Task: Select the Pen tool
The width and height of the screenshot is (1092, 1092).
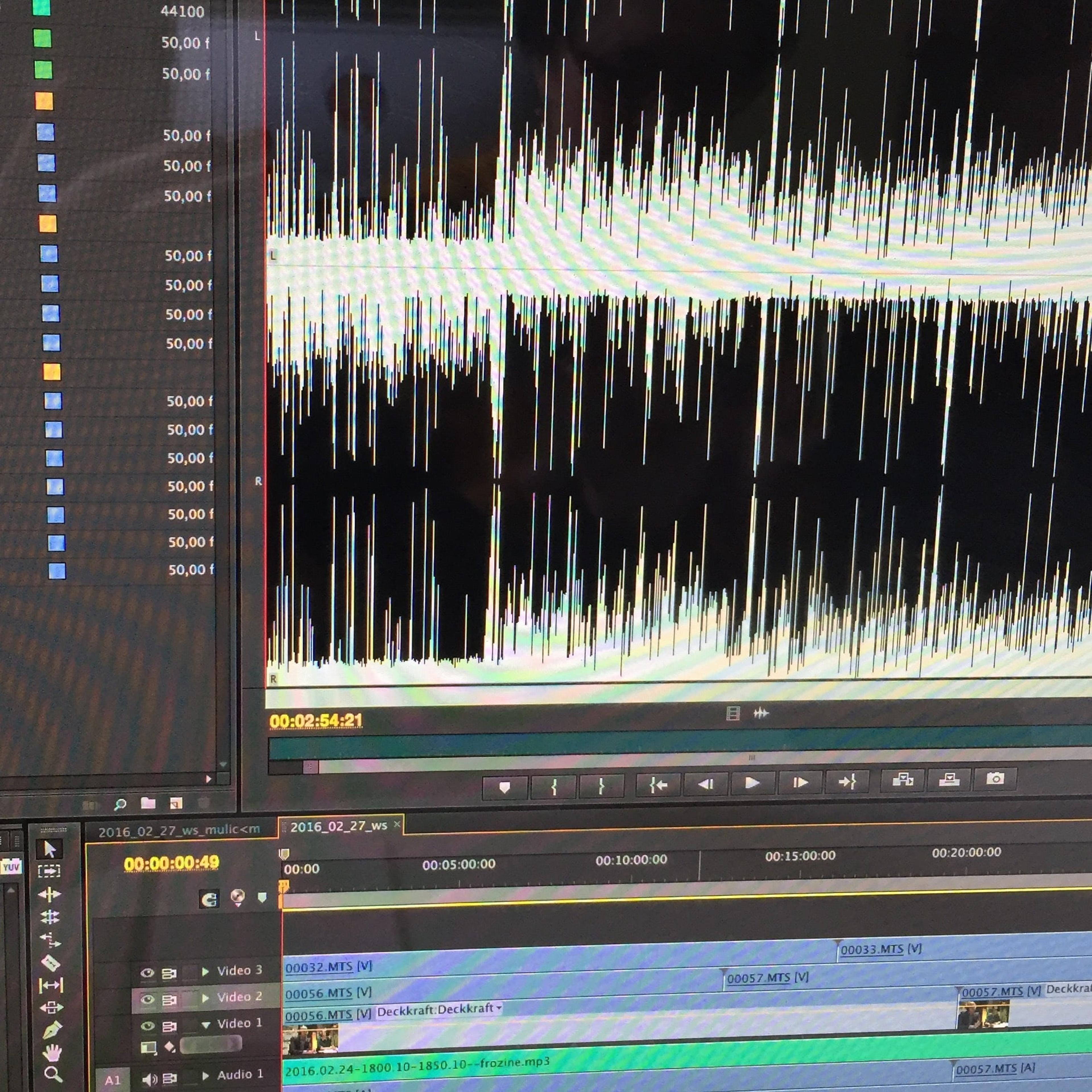Action: (52, 1029)
